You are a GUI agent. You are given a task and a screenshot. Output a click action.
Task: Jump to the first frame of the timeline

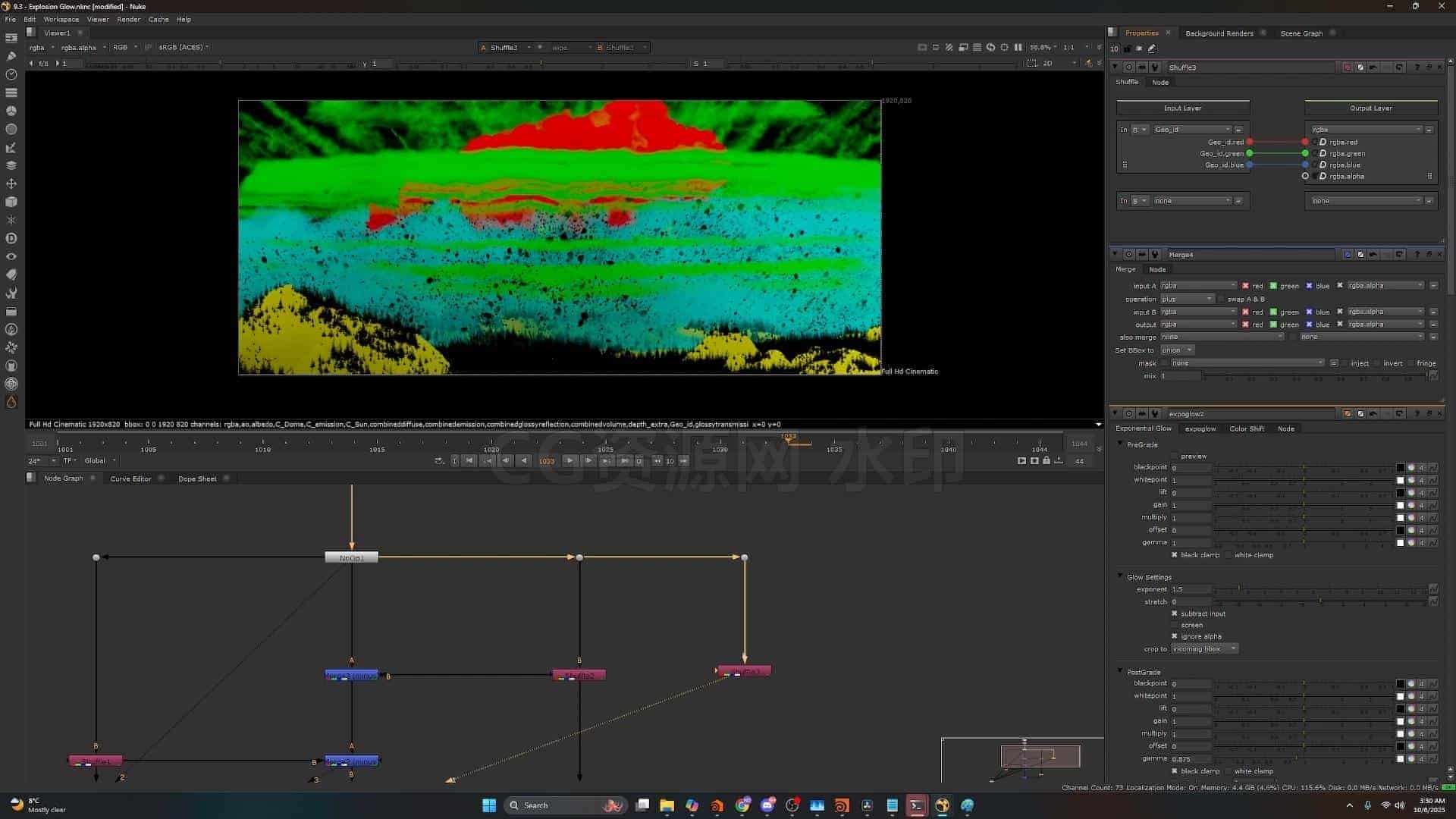click(469, 461)
